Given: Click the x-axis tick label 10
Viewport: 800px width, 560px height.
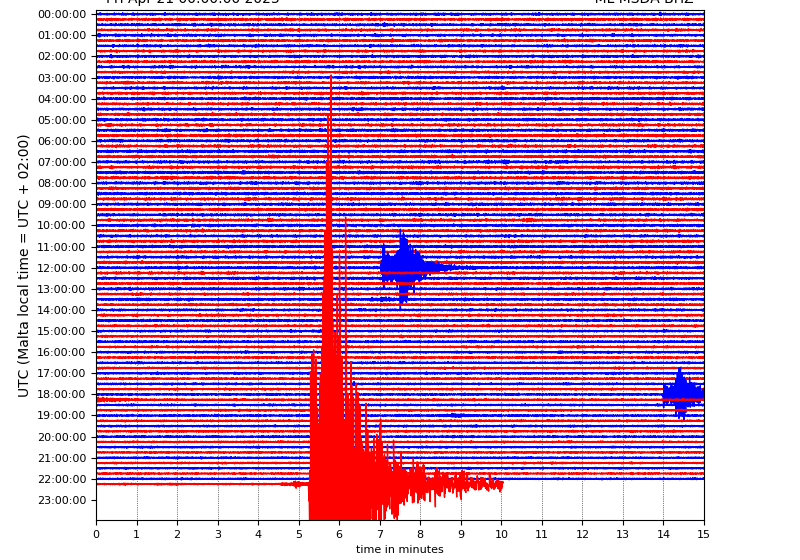Looking at the screenshot, I should [502, 534].
